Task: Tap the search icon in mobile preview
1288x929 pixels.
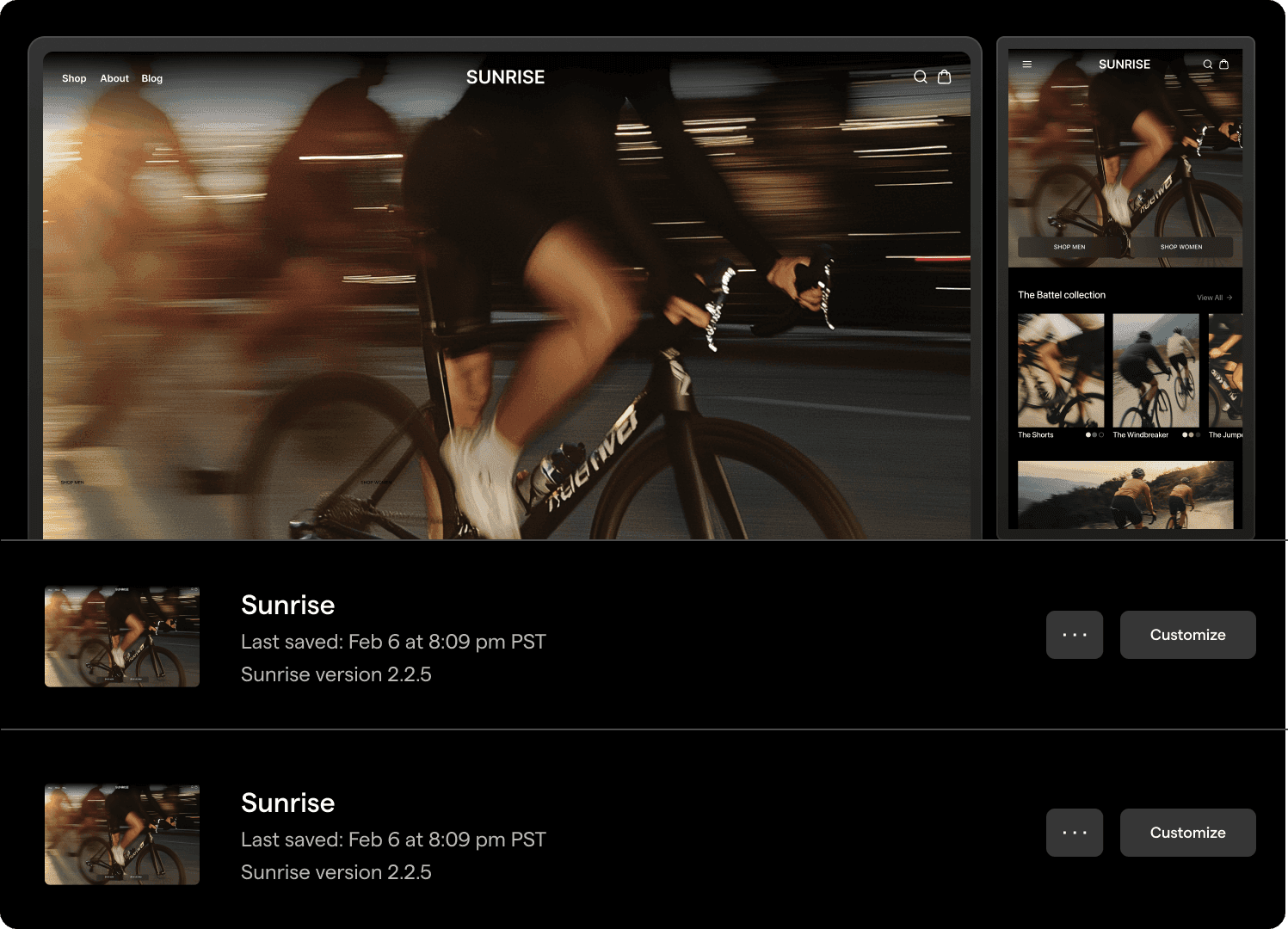Action: click(1207, 65)
